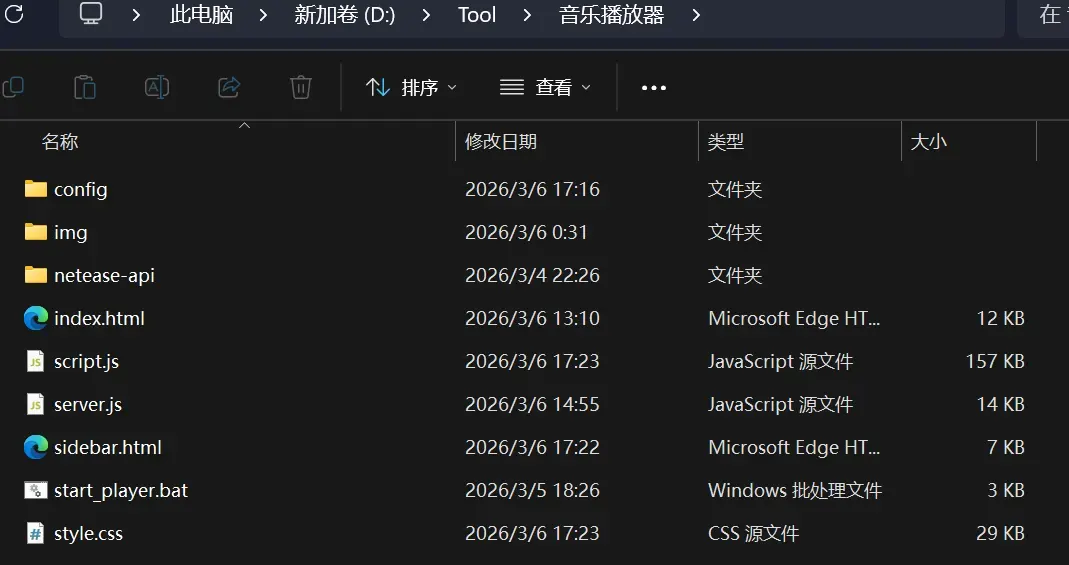1069x565 pixels.
Task: Click the img folder icon
Action: pyautogui.click(x=35, y=232)
